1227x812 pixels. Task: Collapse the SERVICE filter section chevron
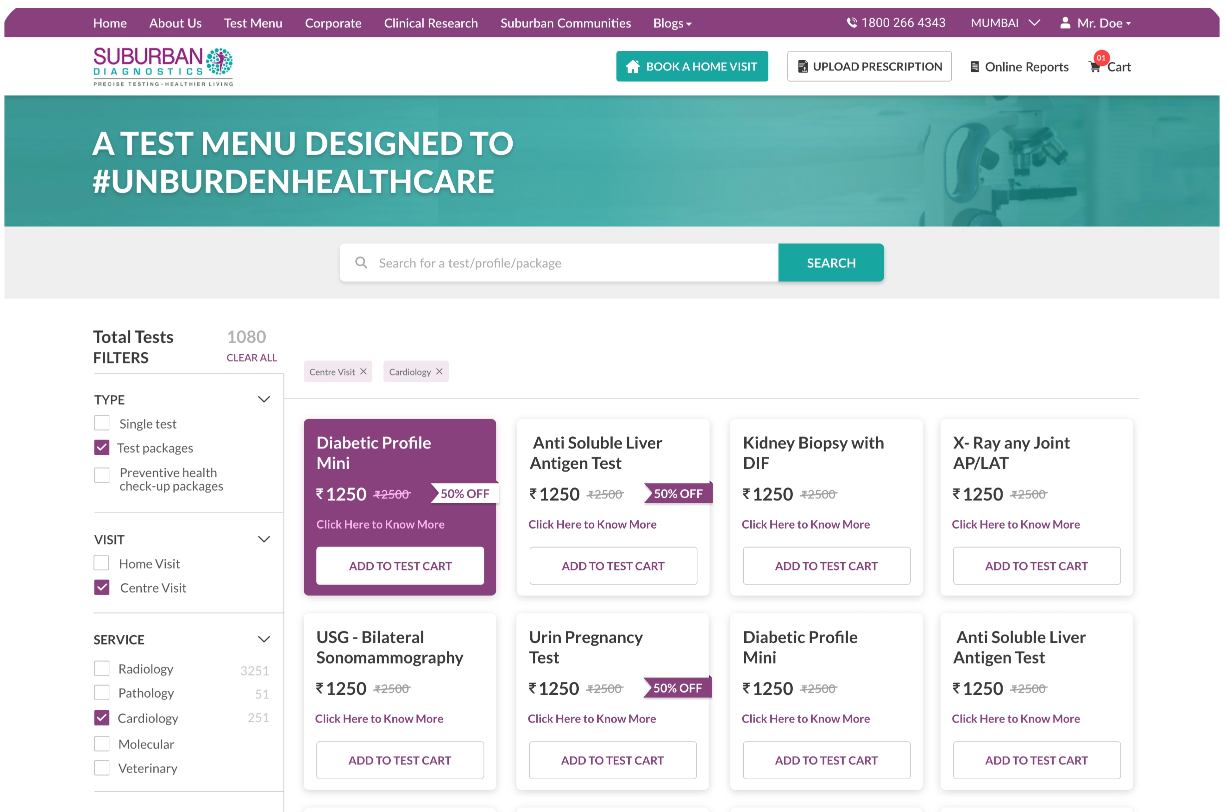coord(264,639)
